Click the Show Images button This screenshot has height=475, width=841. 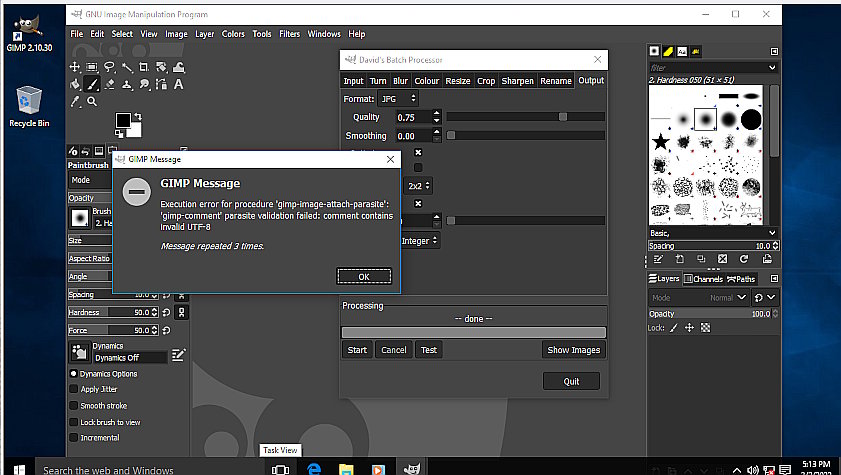[573, 350]
